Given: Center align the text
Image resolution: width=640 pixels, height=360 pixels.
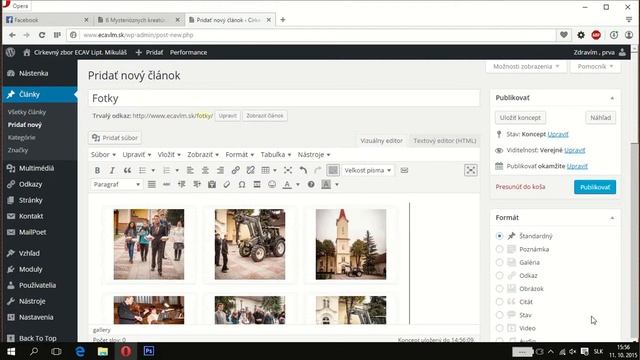Looking at the screenshot, I should [205, 170].
